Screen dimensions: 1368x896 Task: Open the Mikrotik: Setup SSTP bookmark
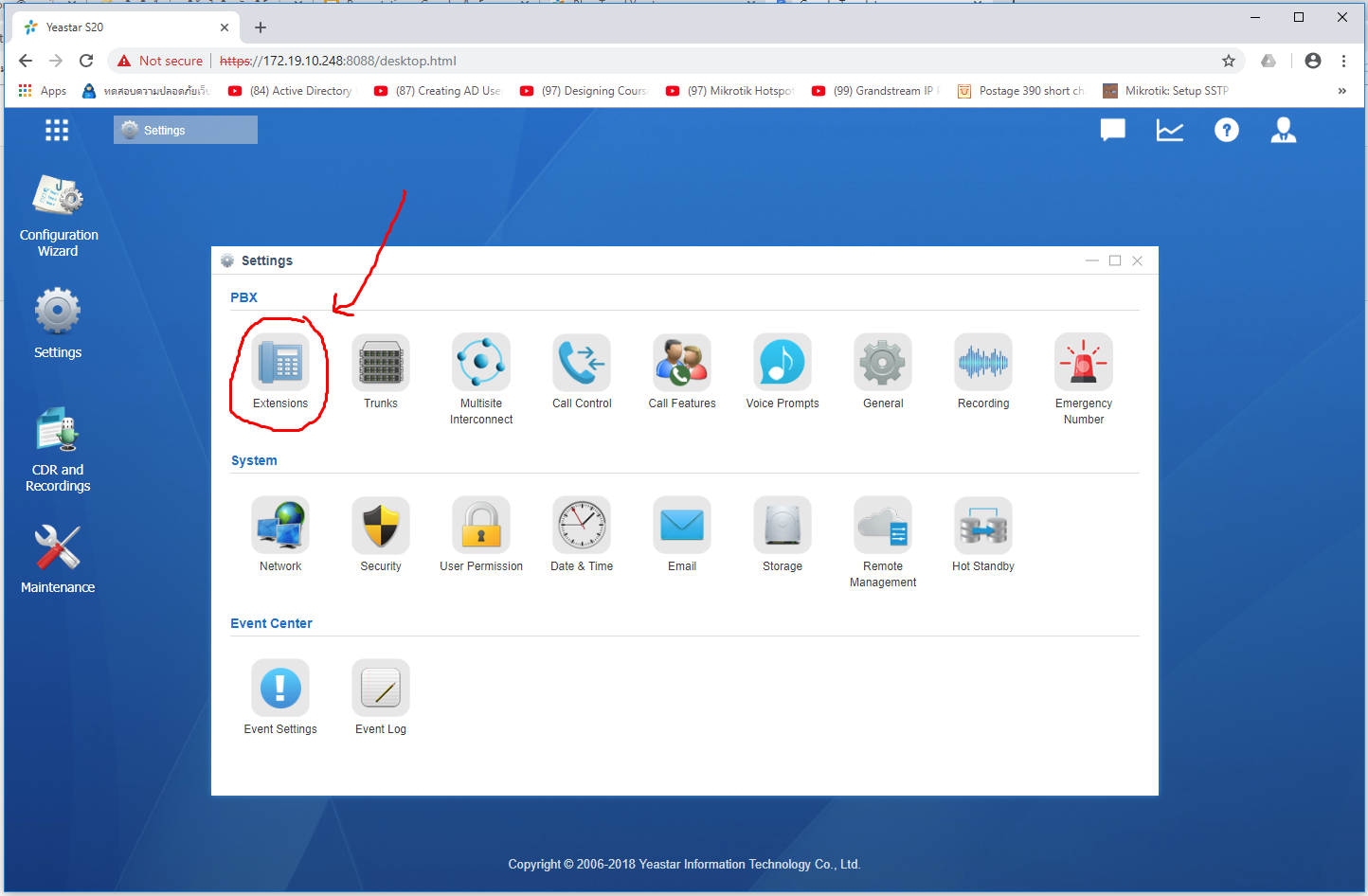1166,91
